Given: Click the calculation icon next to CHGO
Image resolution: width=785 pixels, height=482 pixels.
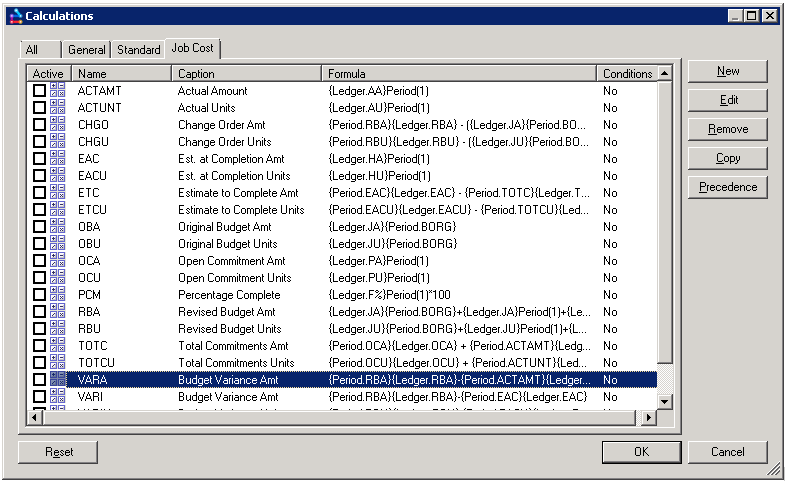Looking at the screenshot, I should click(x=58, y=125).
